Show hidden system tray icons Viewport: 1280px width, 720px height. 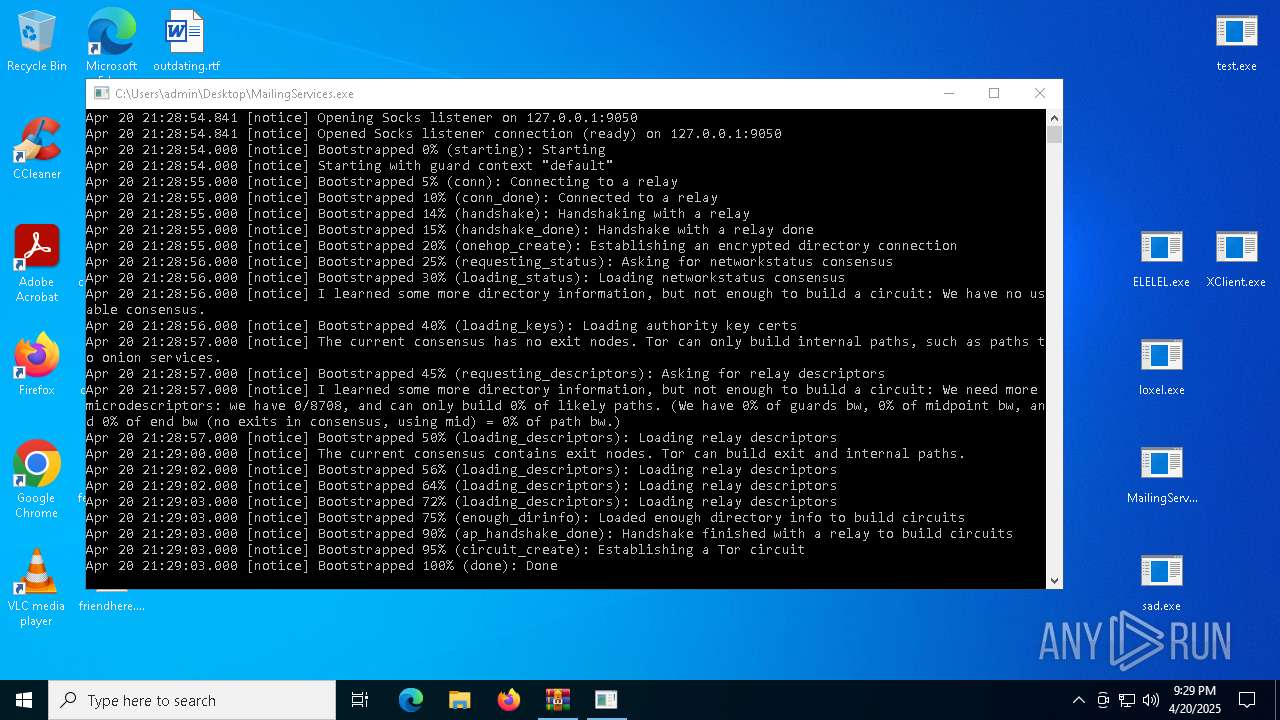pyautogui.click(x=1078, y=700)
